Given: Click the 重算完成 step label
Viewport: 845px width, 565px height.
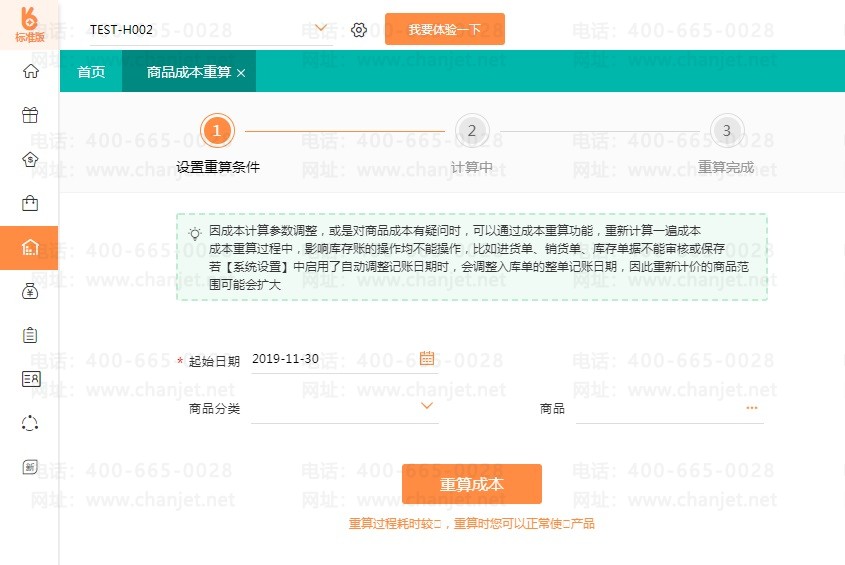Looking at the screenshot, I should [726, 167].
